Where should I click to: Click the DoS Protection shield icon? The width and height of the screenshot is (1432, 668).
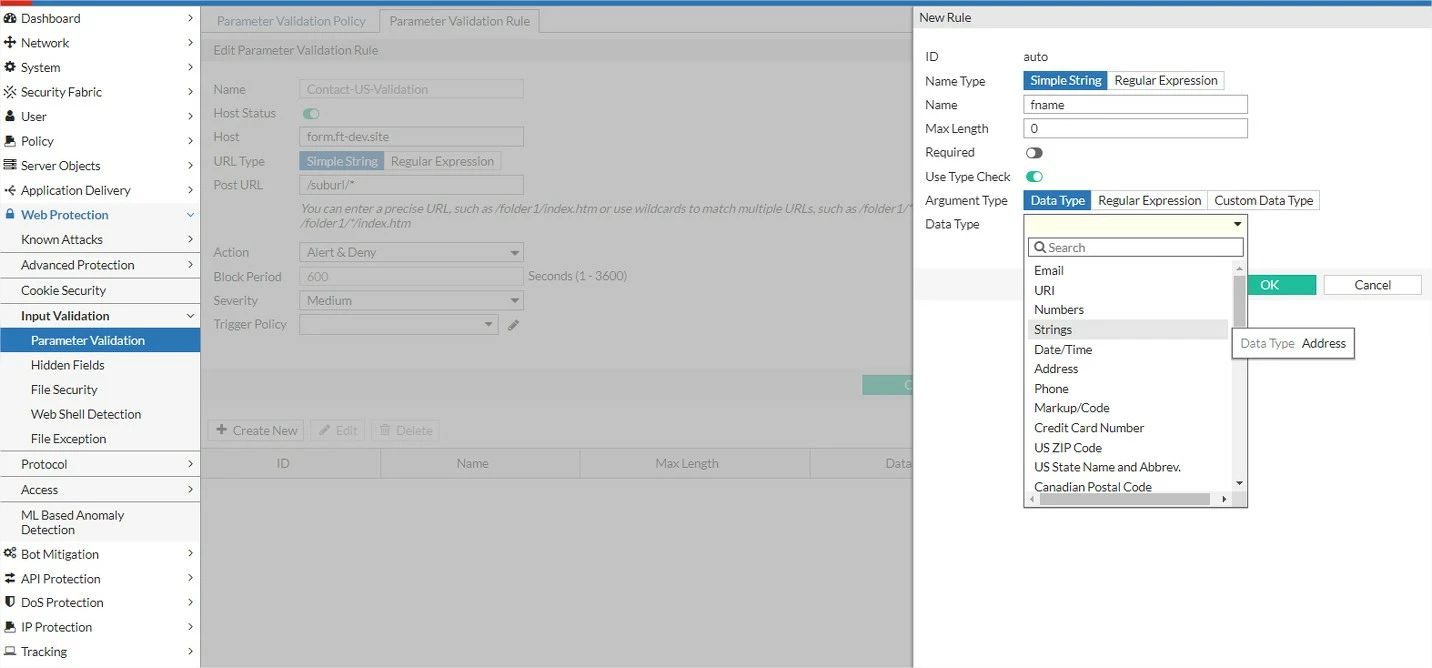[x=10, y=602]
